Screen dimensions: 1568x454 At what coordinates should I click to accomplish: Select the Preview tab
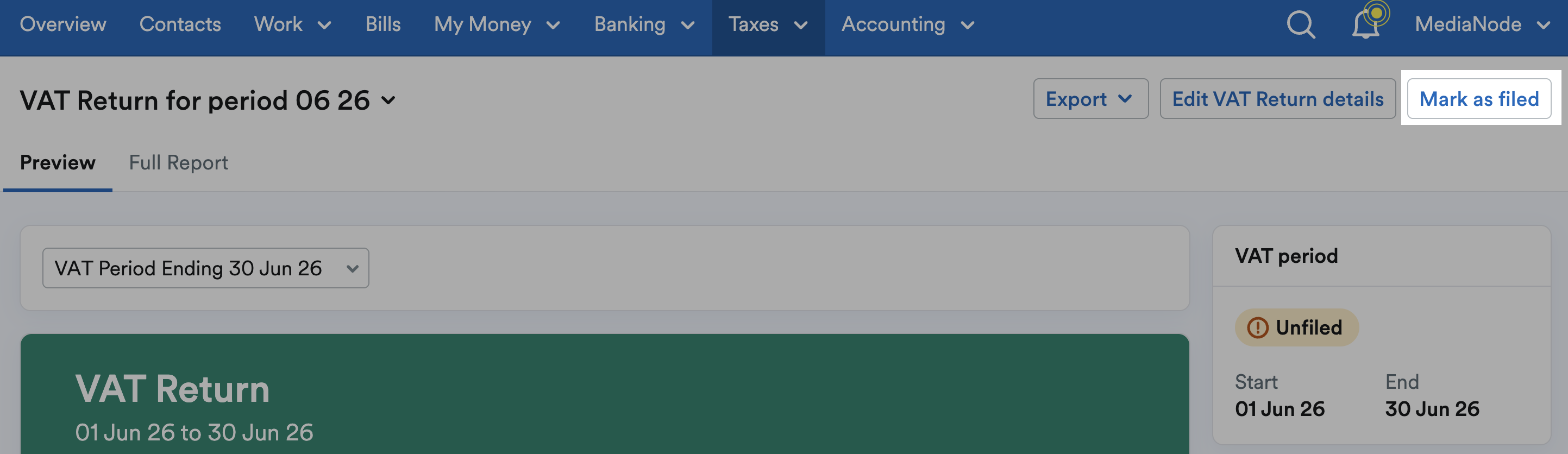pos(58,162)
